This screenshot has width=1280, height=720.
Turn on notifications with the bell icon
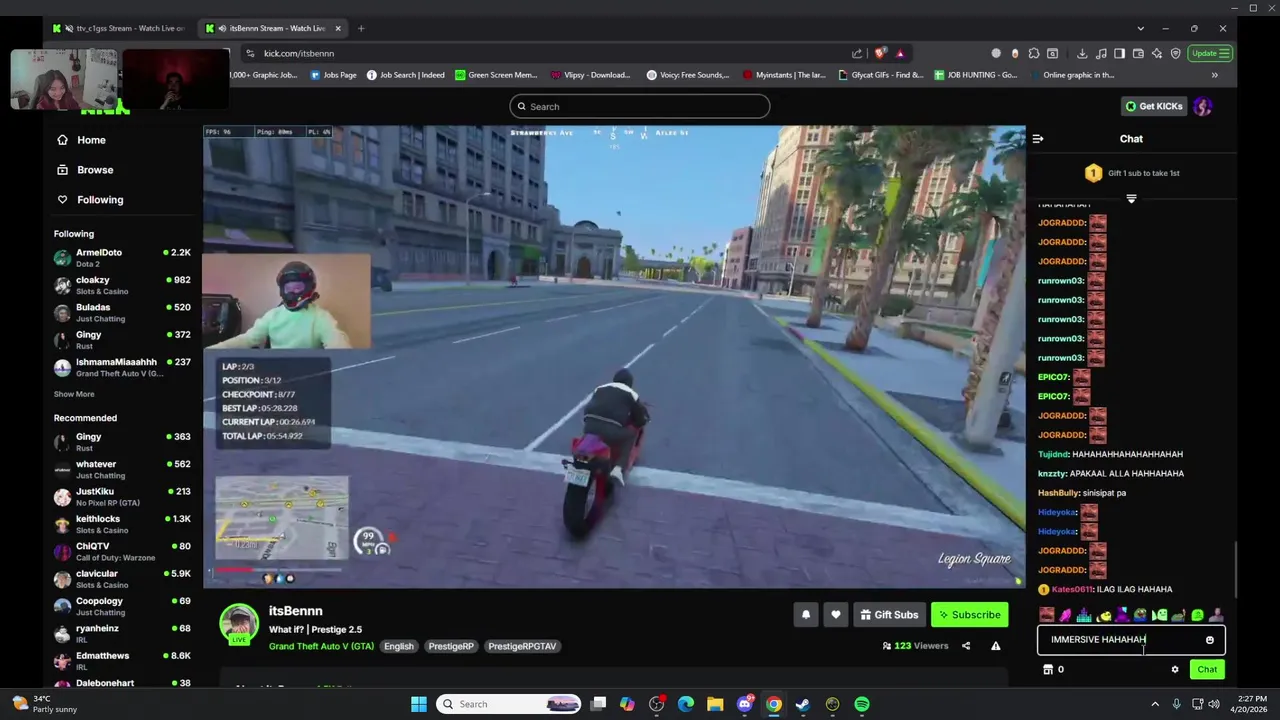coord(806,615)
